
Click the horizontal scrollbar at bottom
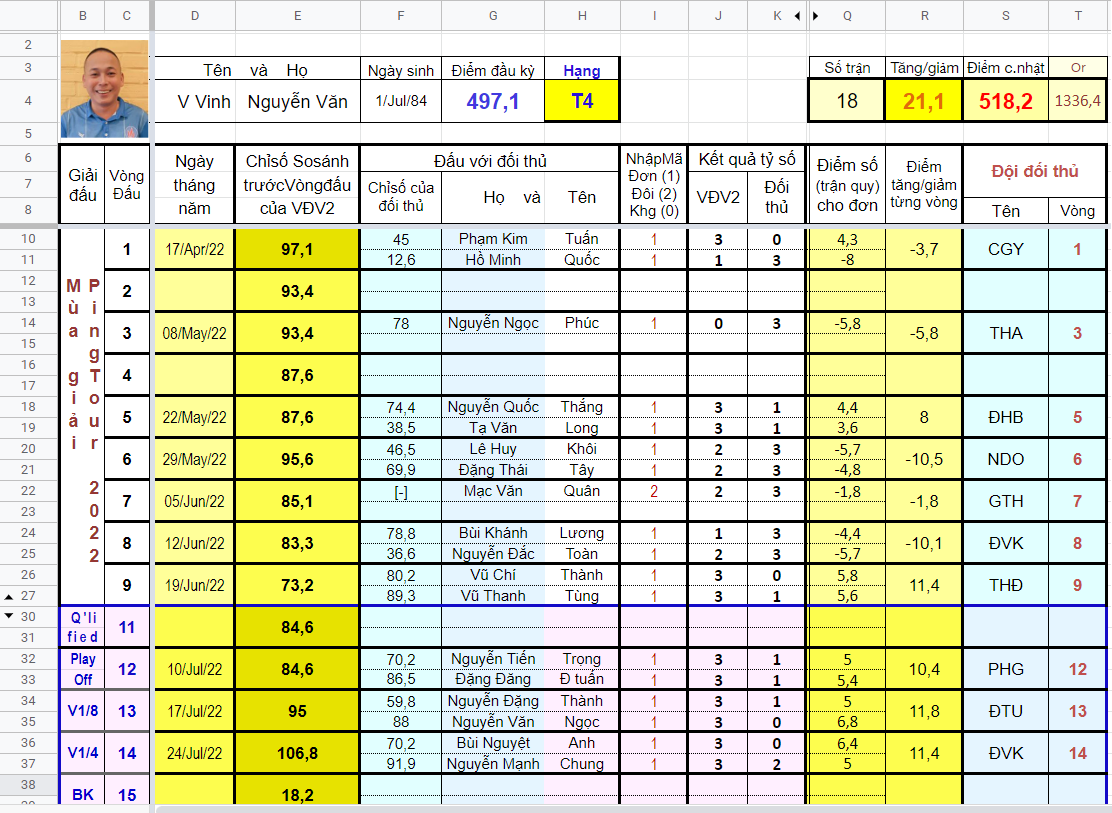631,809
